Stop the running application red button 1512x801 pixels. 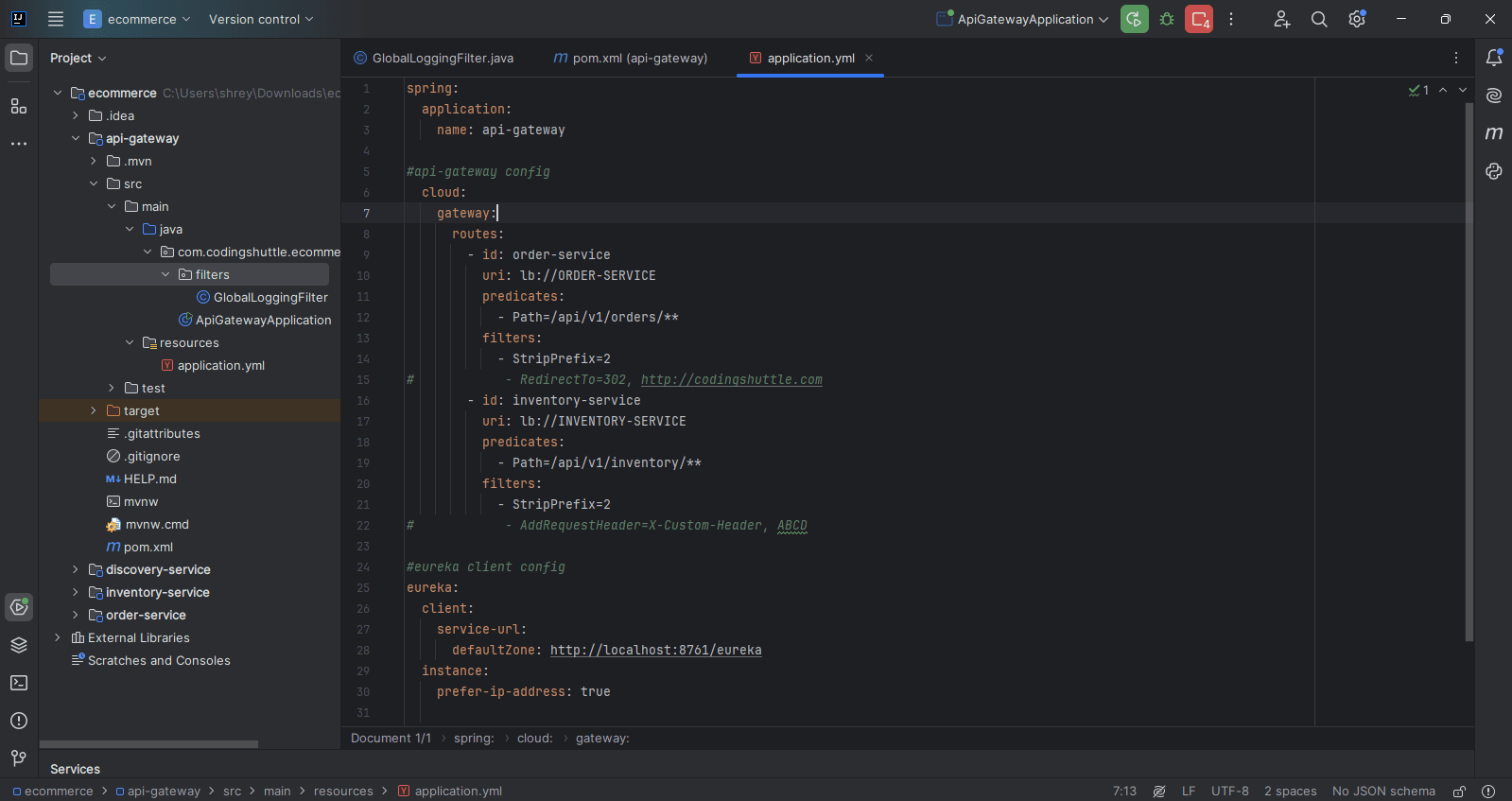click(x=1199, y=19)
